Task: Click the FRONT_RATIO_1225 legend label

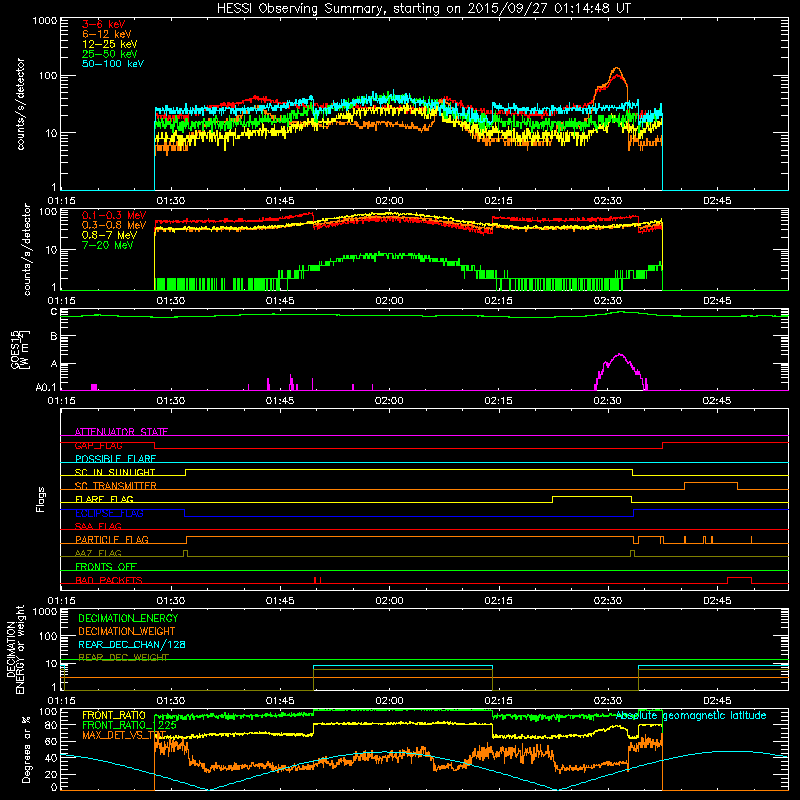Action: pyautogui.click(x=130, y=725)
